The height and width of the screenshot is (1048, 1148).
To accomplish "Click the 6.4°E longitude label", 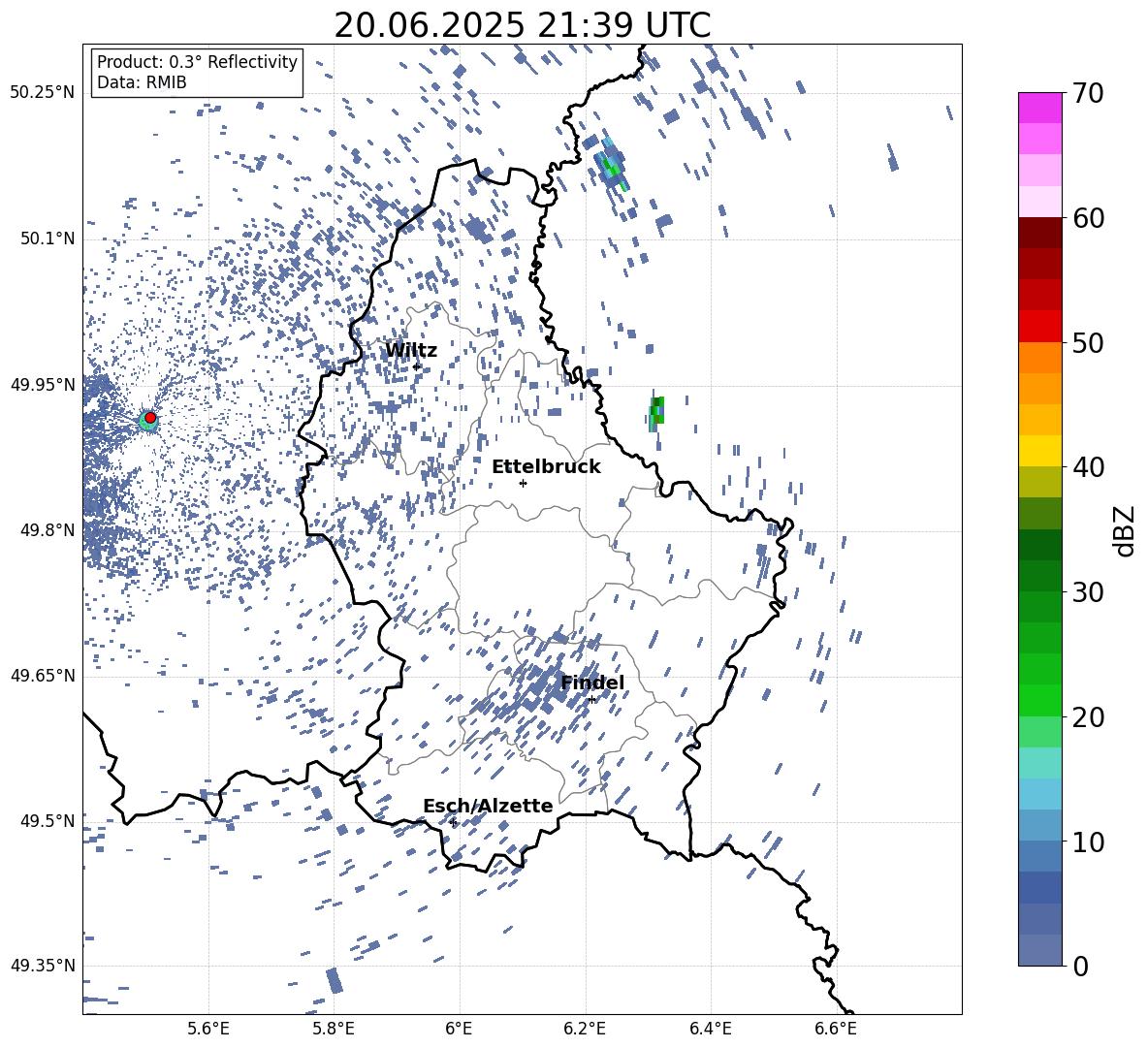I will [x=710, y=1029].
